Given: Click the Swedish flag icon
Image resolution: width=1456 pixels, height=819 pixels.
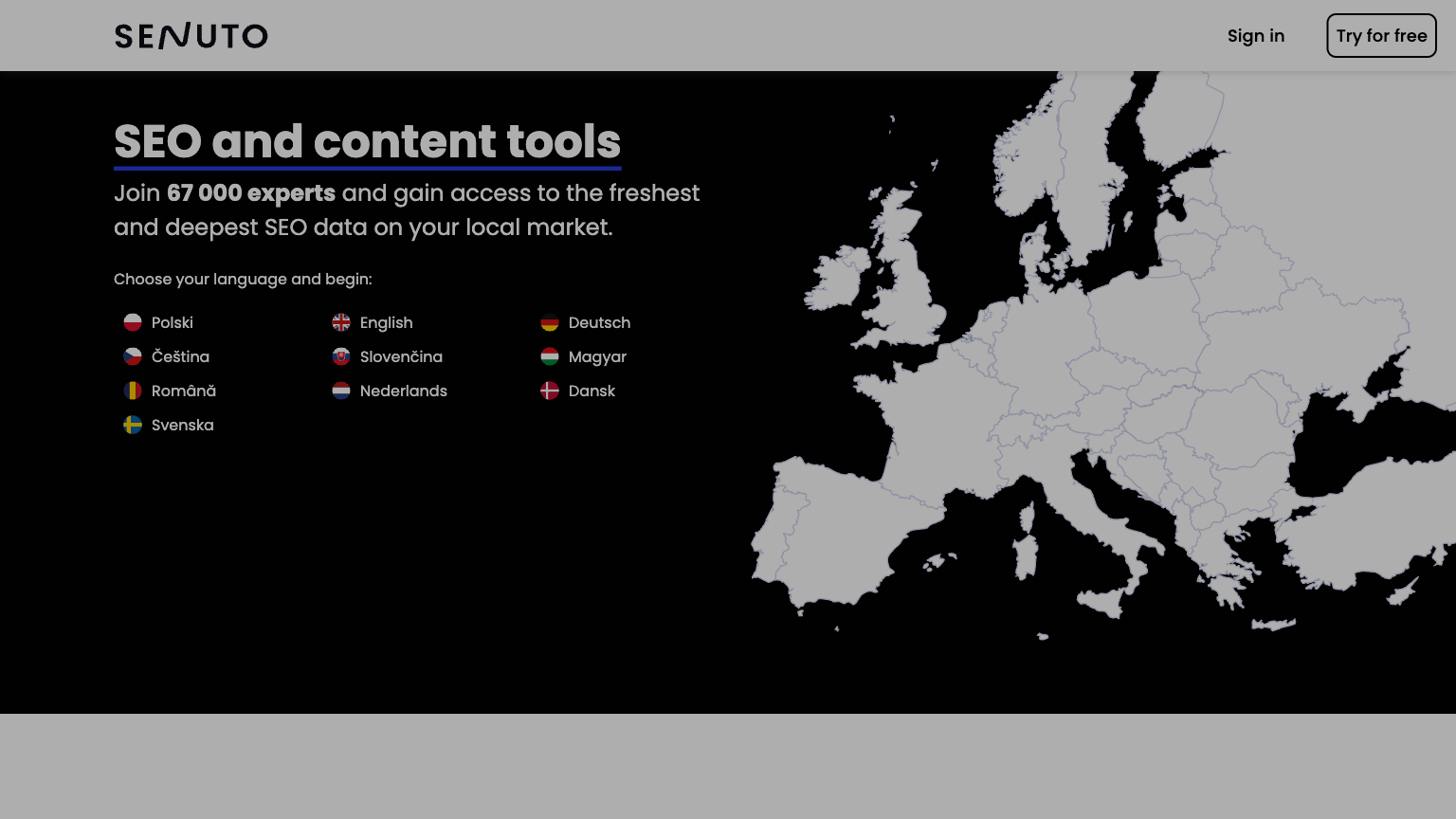Looking at the screenshot, I should click(133, 425).
